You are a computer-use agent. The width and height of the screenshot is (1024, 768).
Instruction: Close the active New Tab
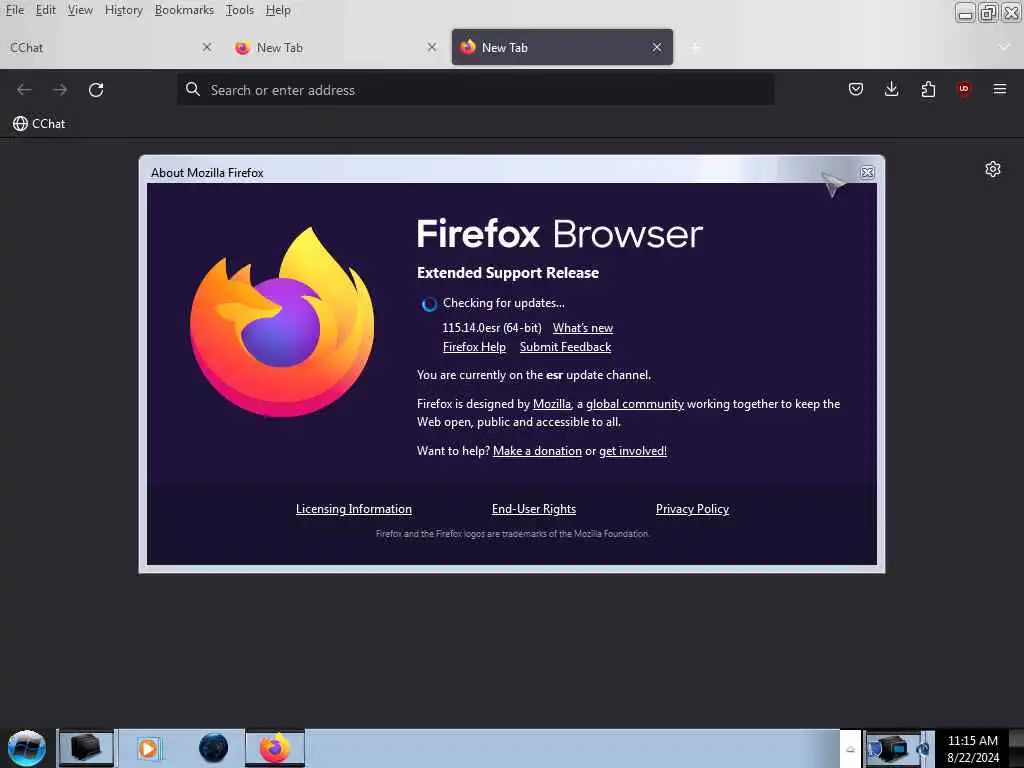point(656,47)
